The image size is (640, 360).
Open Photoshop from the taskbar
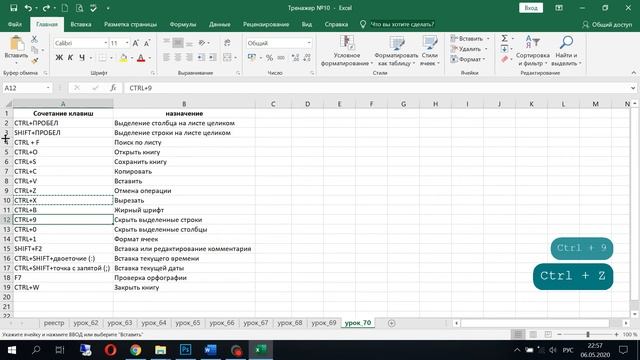pos(185,350)
